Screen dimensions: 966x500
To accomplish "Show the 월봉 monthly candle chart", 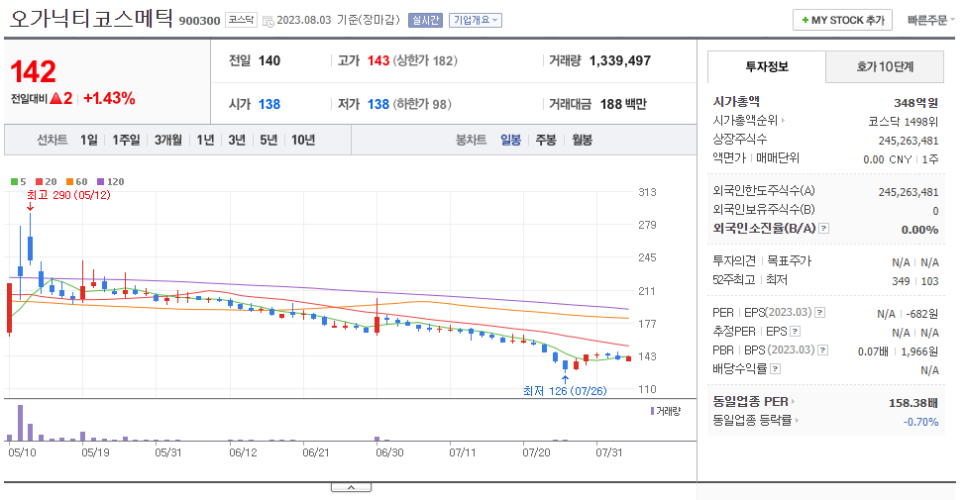I will [582, 140].
